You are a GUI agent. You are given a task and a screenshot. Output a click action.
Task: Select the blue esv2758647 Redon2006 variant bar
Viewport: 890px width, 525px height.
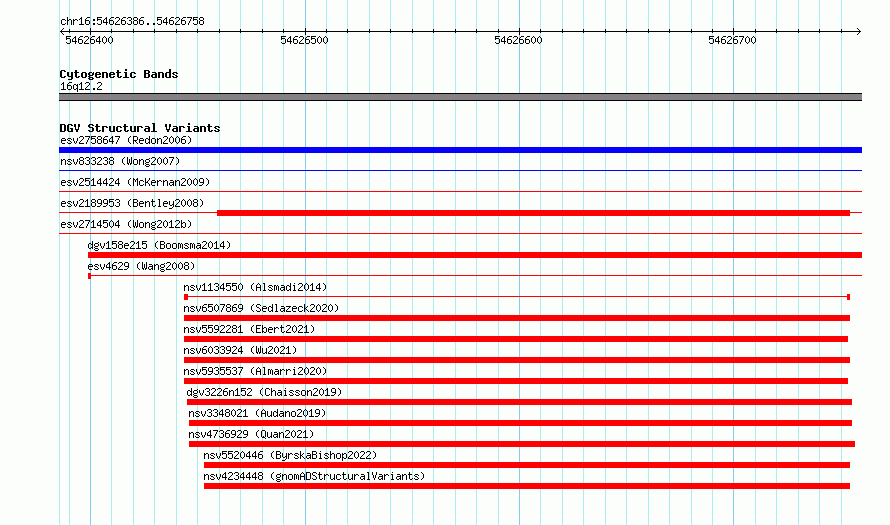[460, 150]
